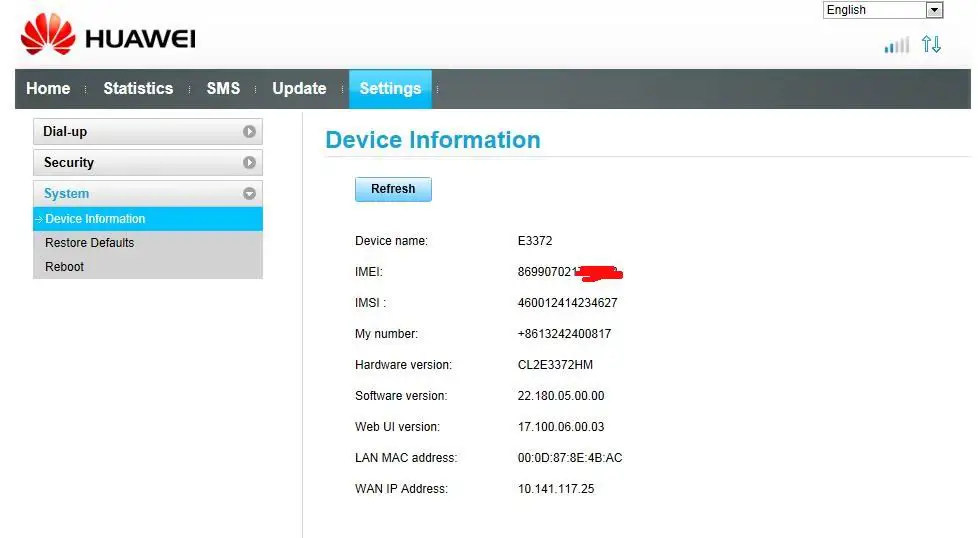Expand the Security section arrow
978x538 pixels.
click(249, 162)
